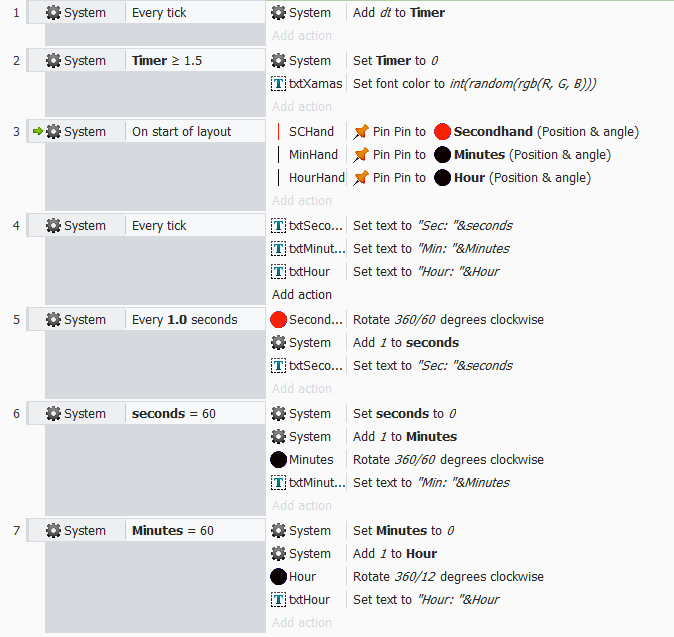Select the seconds = 60 condition
This screenshot has height=637, width=674.
[x=174, y=413]
